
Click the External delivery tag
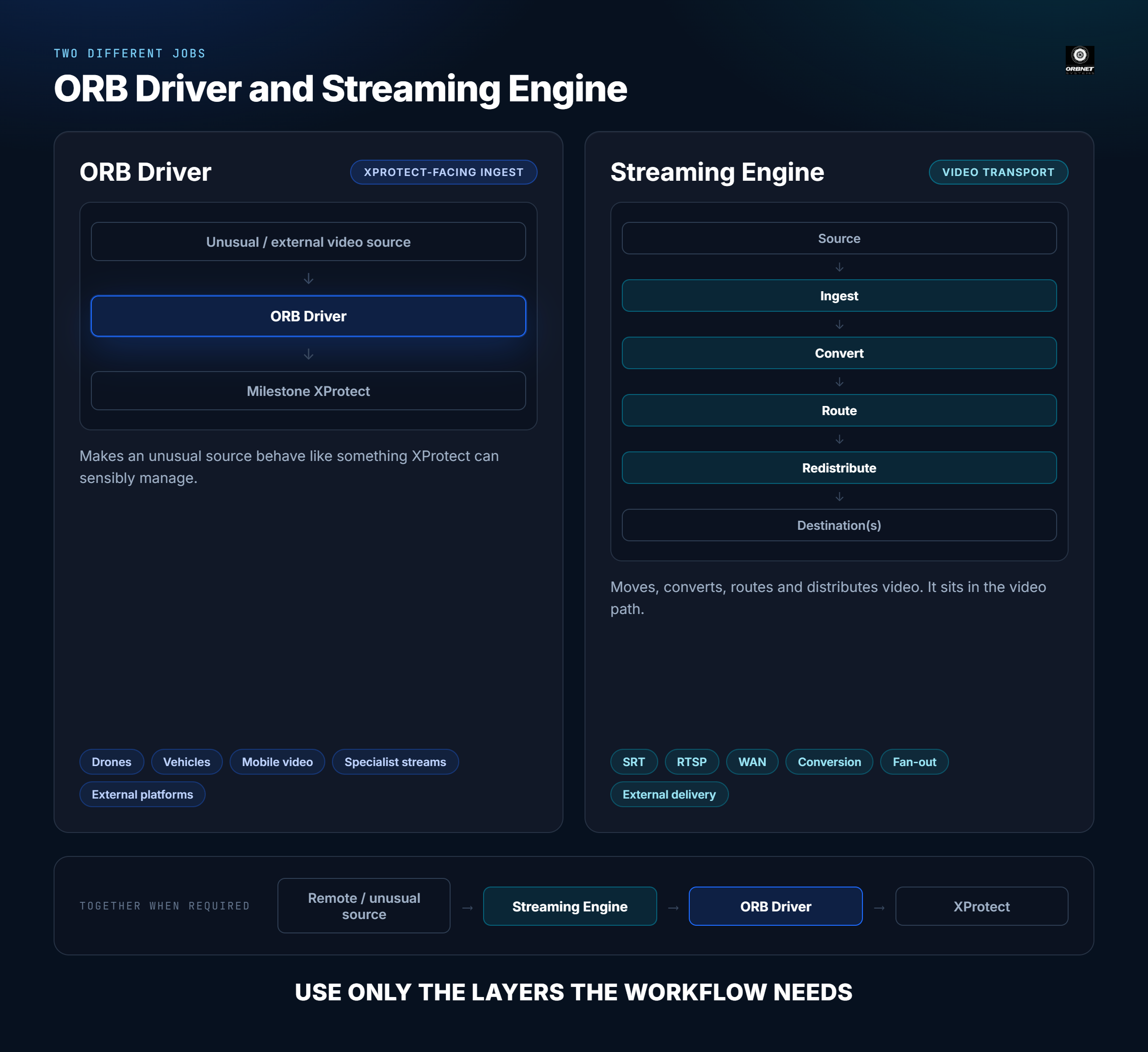point(669,794)
